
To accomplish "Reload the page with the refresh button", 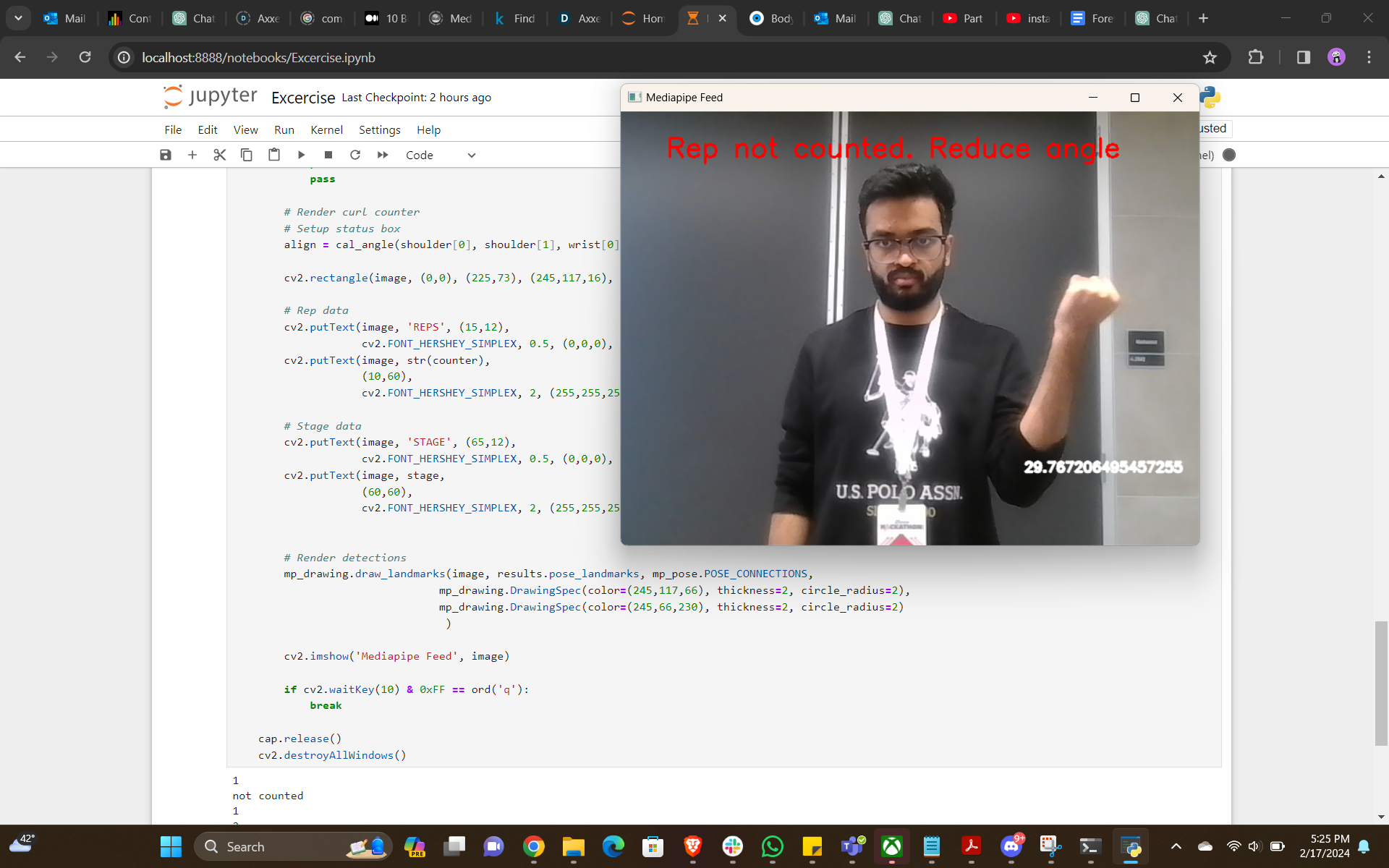I will (85, 57).
